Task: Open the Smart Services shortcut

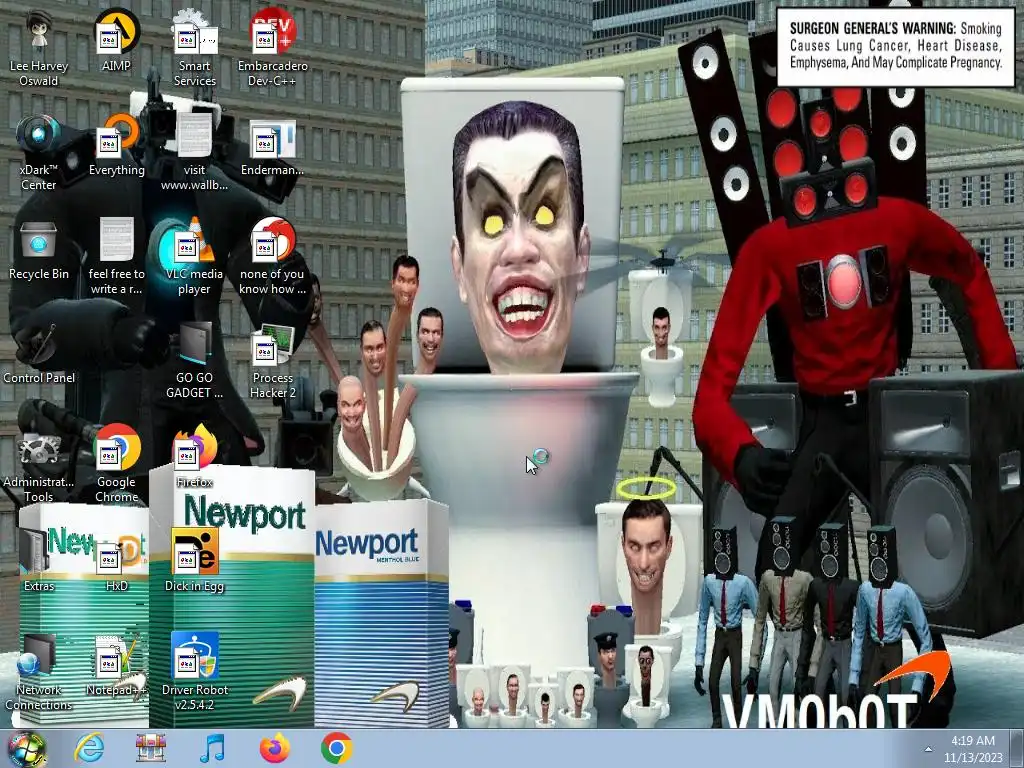Action: [195, 49]
